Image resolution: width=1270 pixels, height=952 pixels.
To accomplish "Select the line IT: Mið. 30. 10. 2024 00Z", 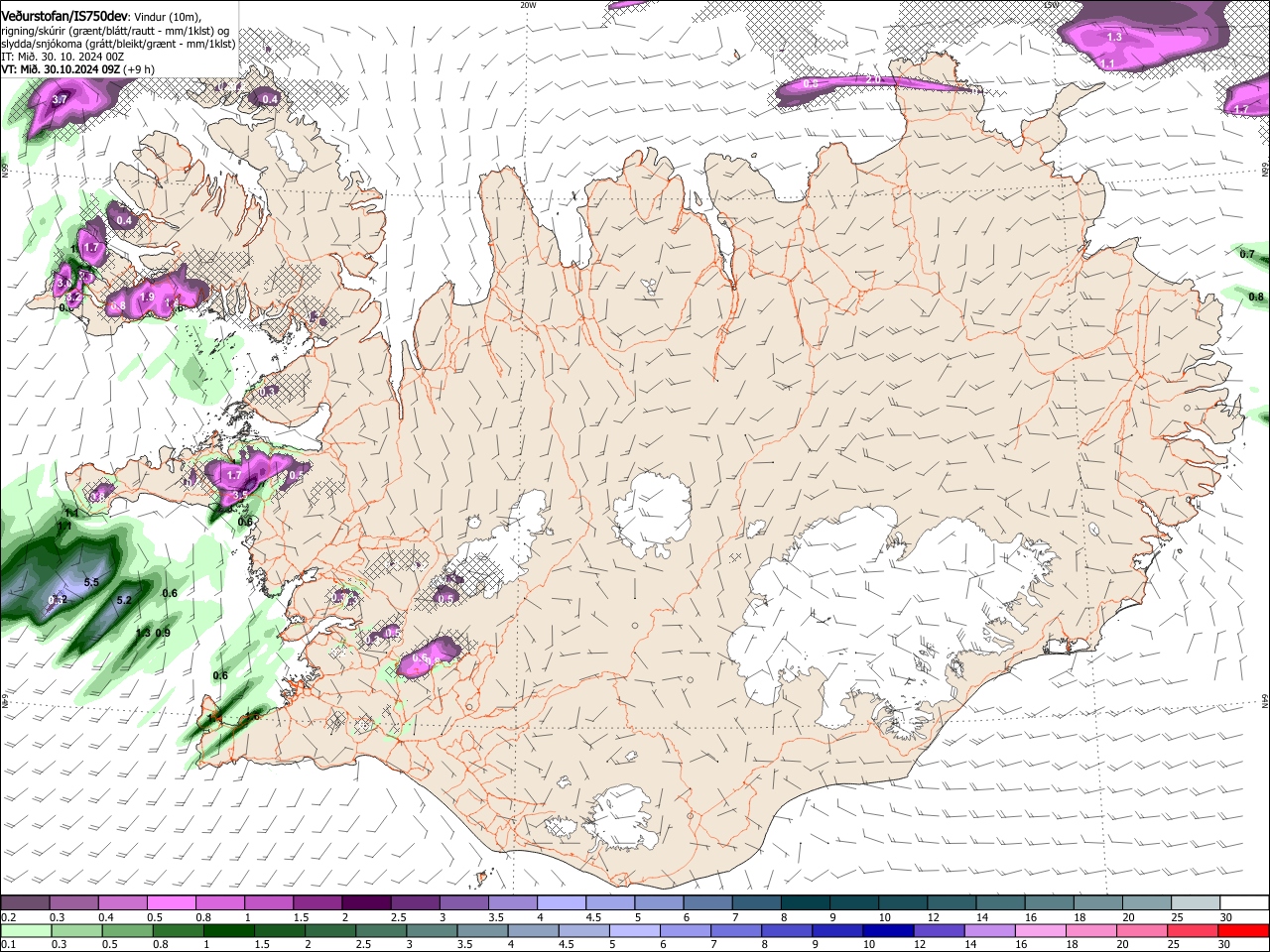I will (63, 57).
